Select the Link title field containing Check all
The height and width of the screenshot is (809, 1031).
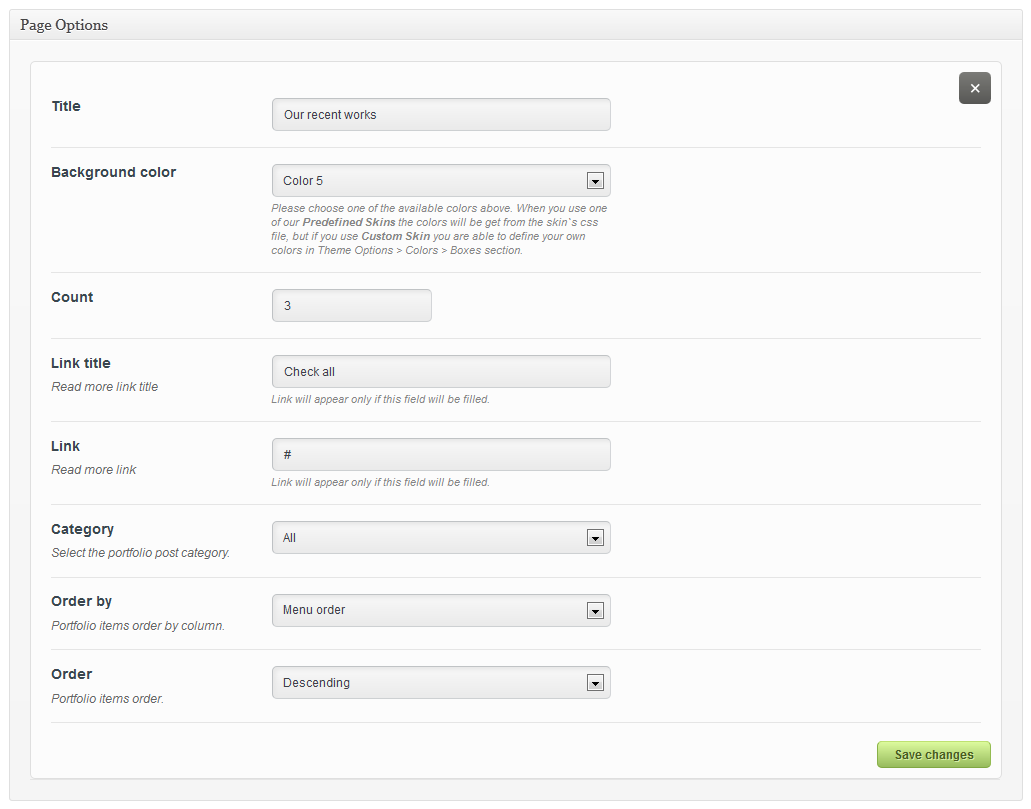(440, 372)
